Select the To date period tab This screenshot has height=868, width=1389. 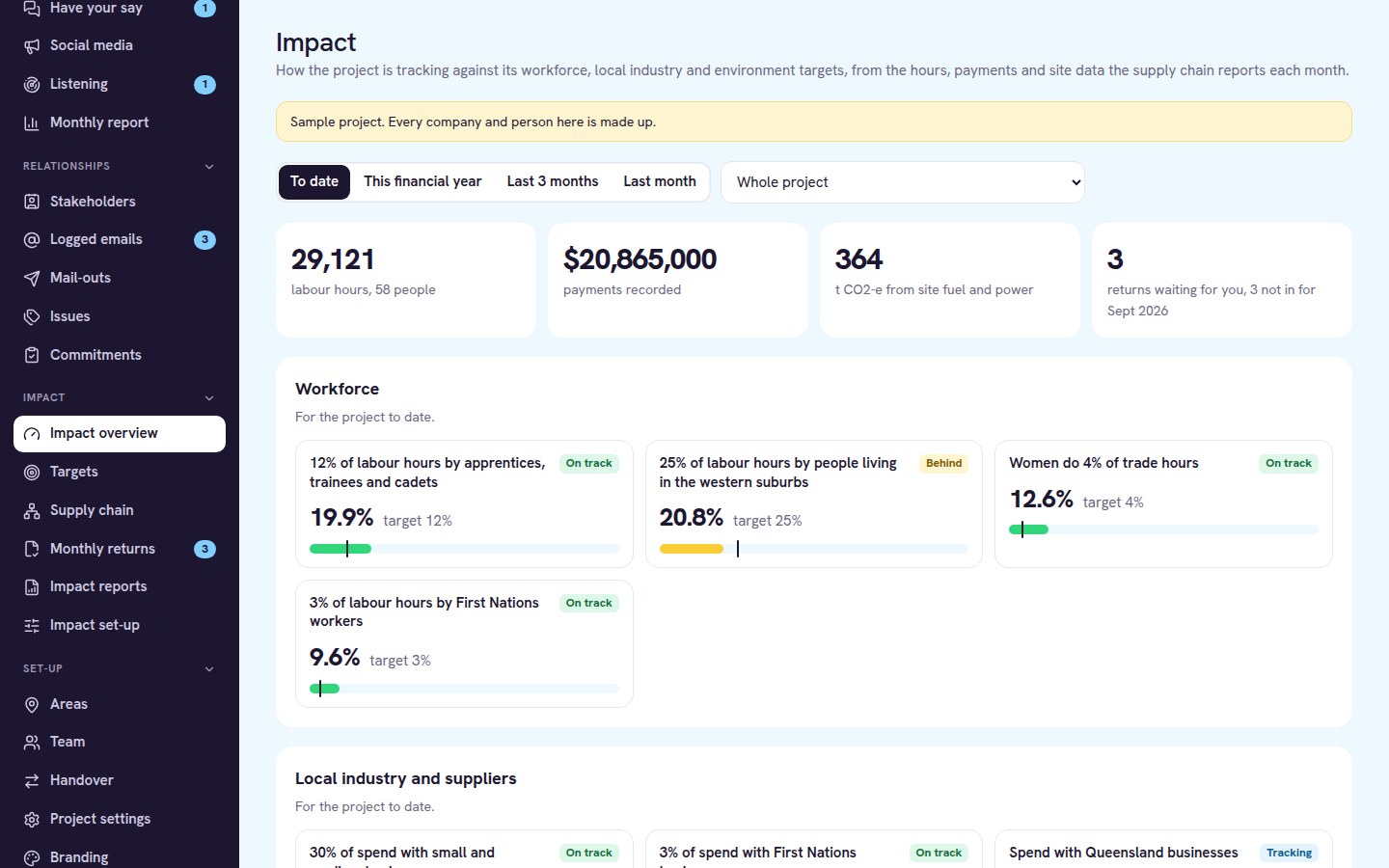[x=314, y=181]
